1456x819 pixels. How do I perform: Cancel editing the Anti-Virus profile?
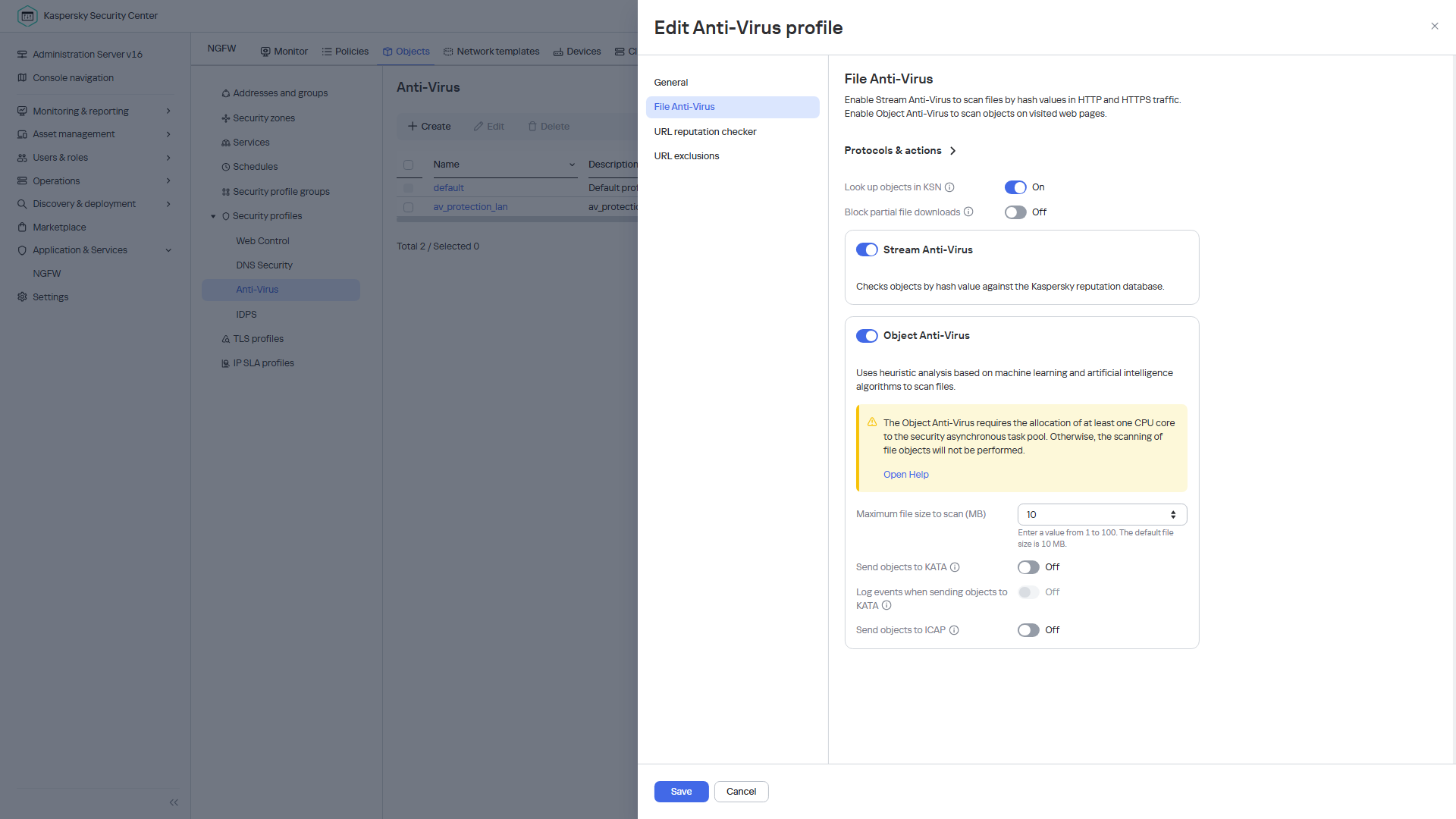(741, 792)
